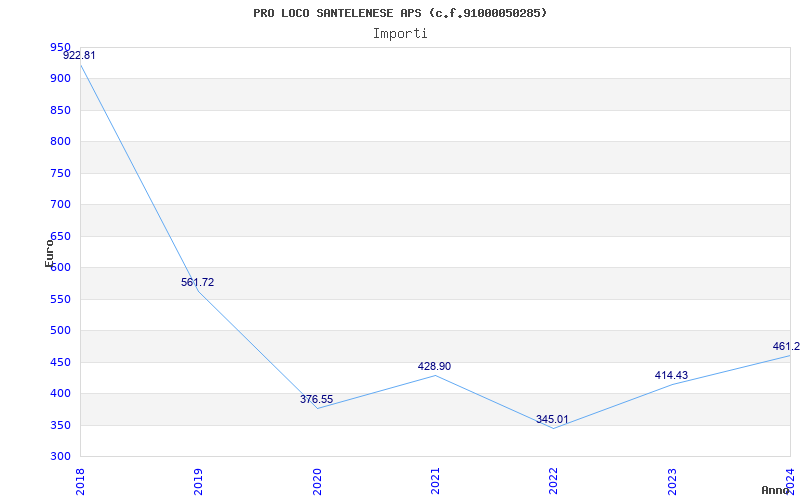Click the 2021 x-axis year label
The height and width of the screenshot is (500, 800).
(435, 481)
